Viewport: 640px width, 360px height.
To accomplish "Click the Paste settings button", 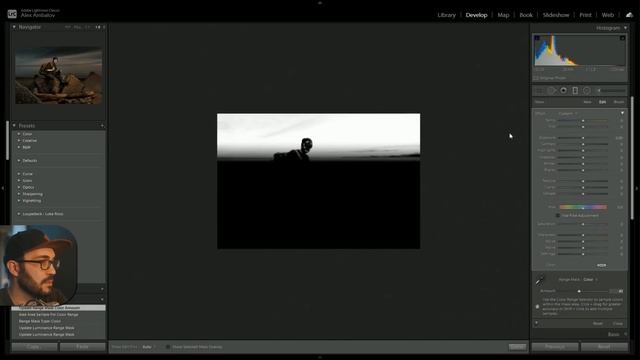I will 82,347.
